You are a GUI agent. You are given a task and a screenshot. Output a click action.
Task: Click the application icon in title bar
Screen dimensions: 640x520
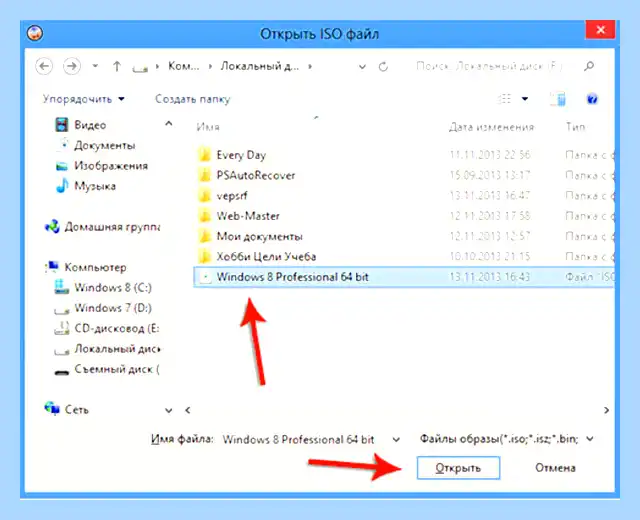coord(35,33)
